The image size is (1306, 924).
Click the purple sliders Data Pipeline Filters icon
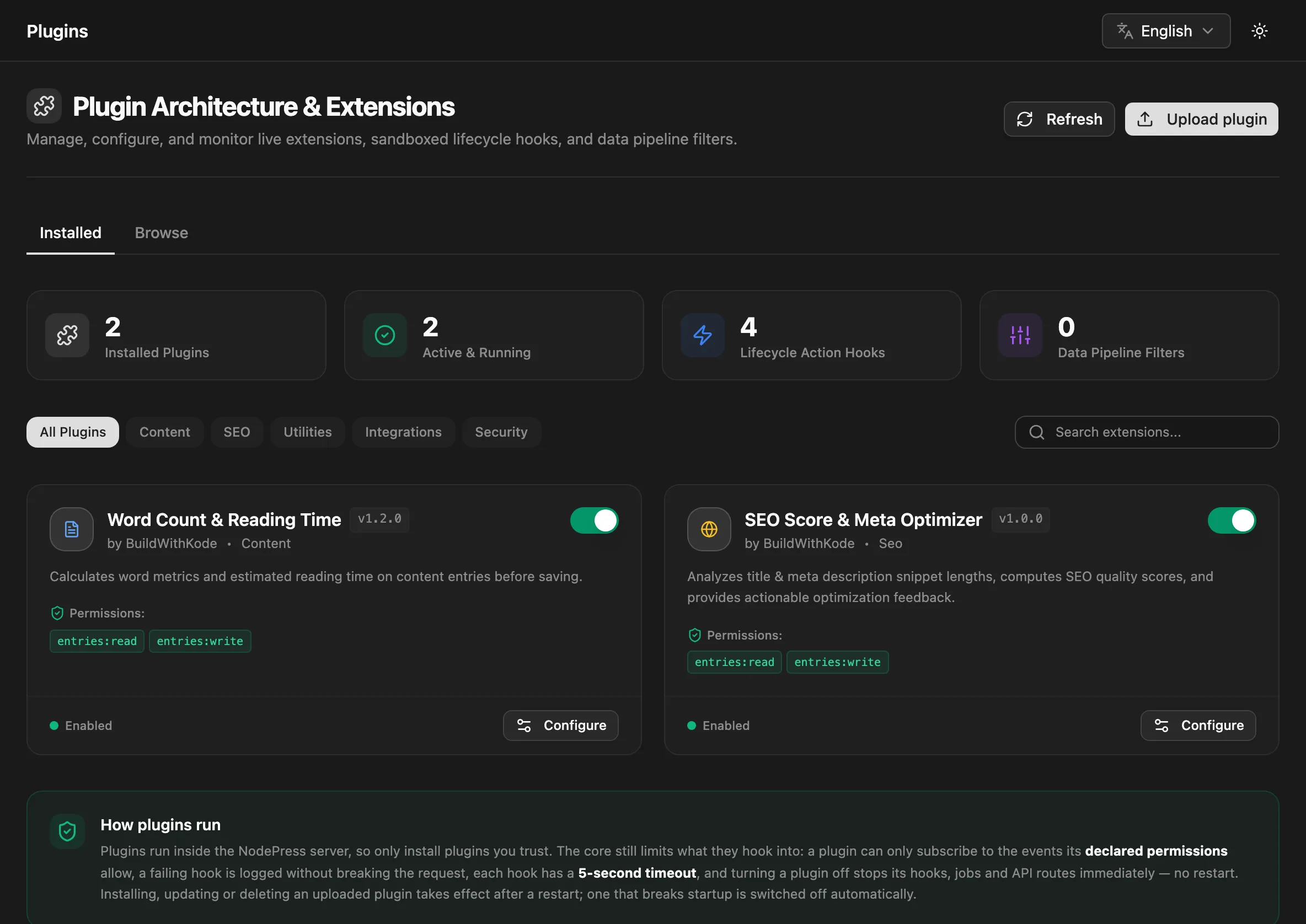pyautogui.click(x=1020, y=335)
